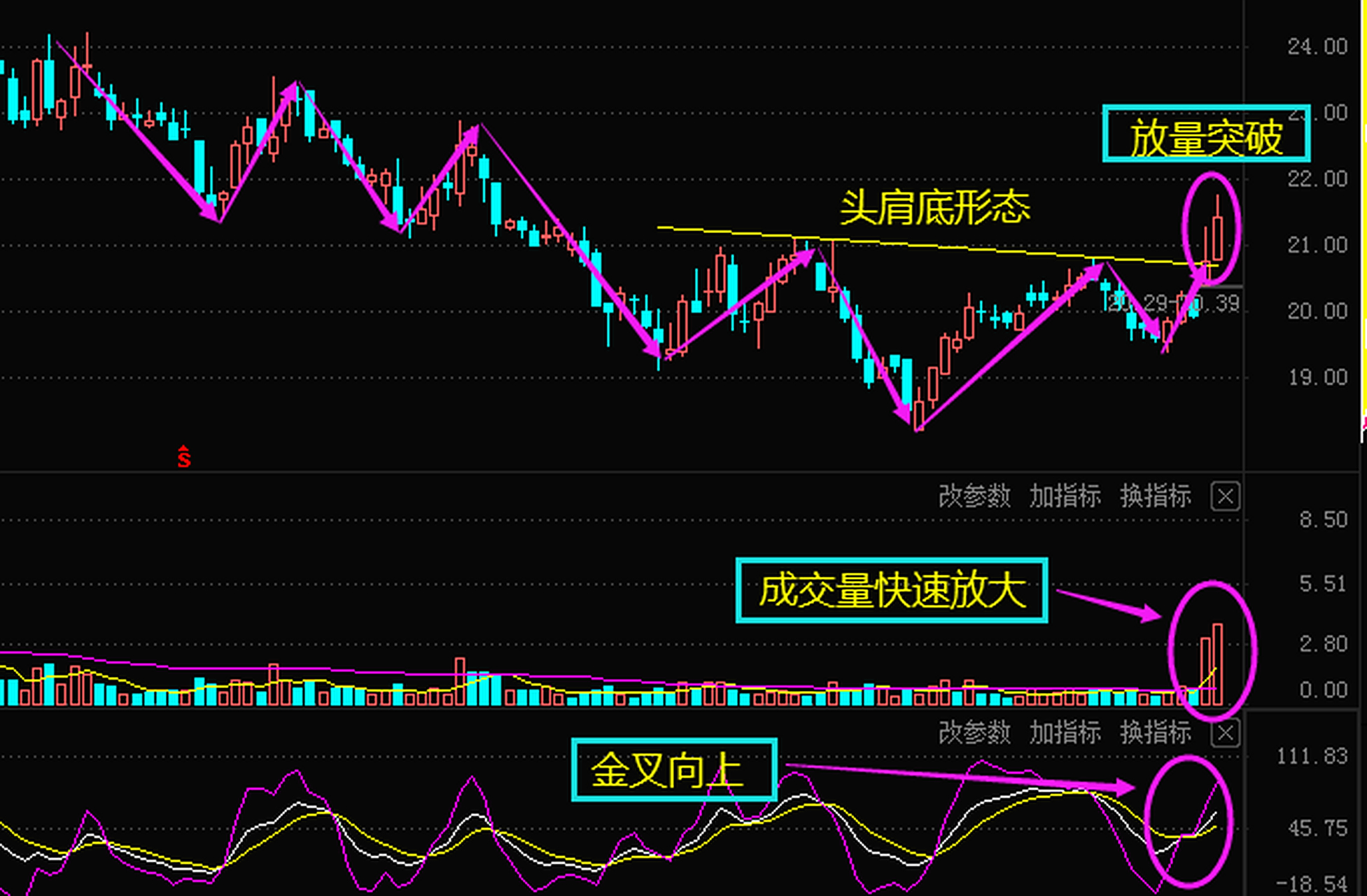The width and height of the screenshot is (1367, 896).
Task: Click the red S marker on price chart
Action: pyautogui.click(x=183, y=457)
